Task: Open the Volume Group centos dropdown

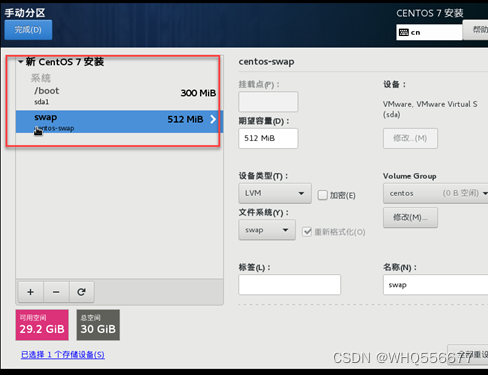Action: [436, 193]
